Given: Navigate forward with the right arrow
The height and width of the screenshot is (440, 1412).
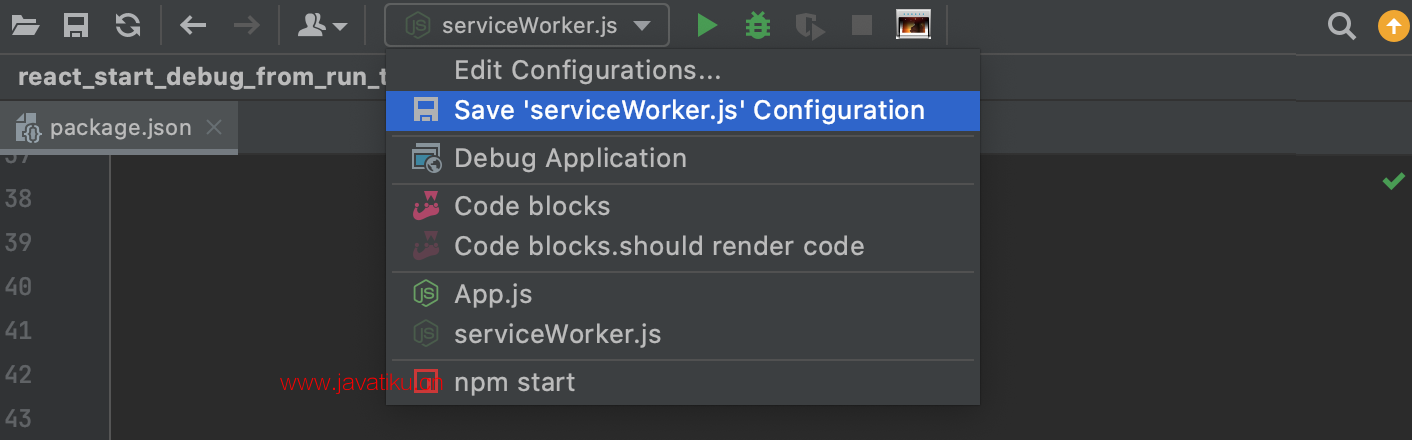Looking at the screenshot, I should point(245,25).
